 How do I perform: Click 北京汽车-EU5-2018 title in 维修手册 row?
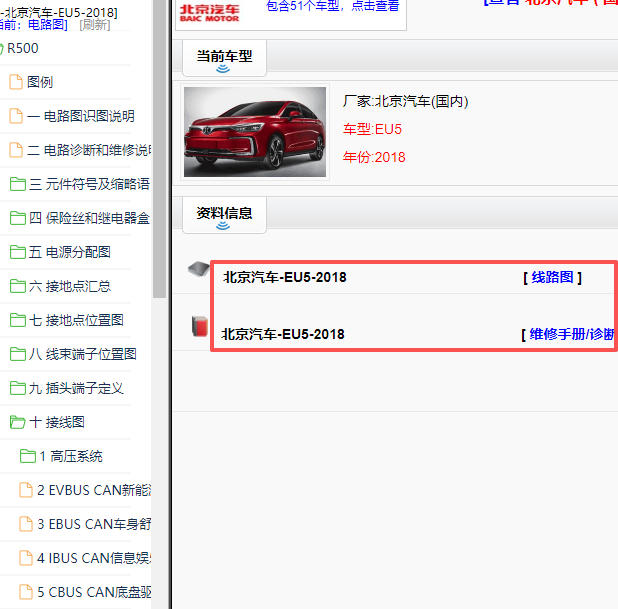coord(283,334)
